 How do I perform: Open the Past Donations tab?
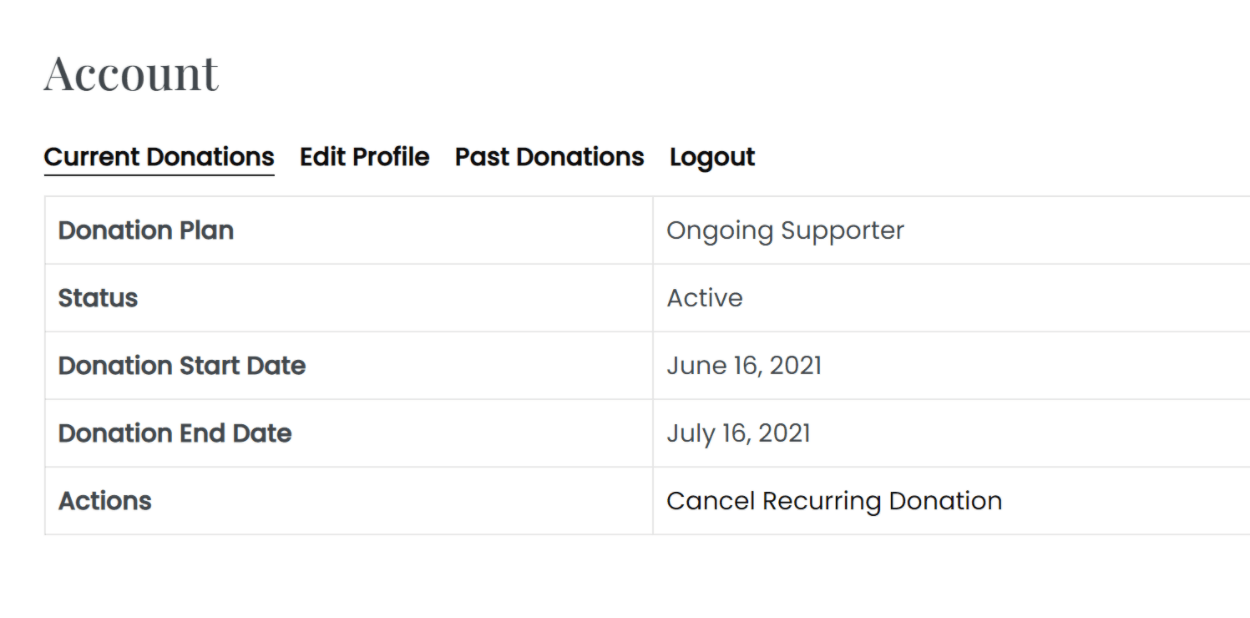point(548,157)
